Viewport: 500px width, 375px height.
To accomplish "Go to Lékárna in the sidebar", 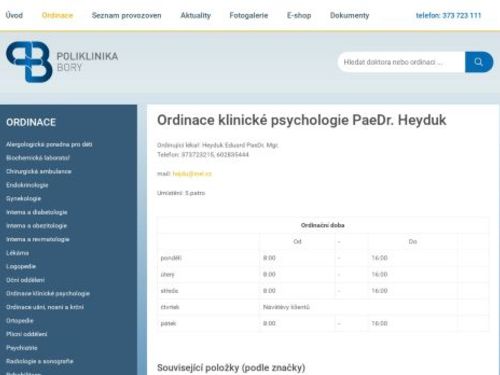I will 17,253.
